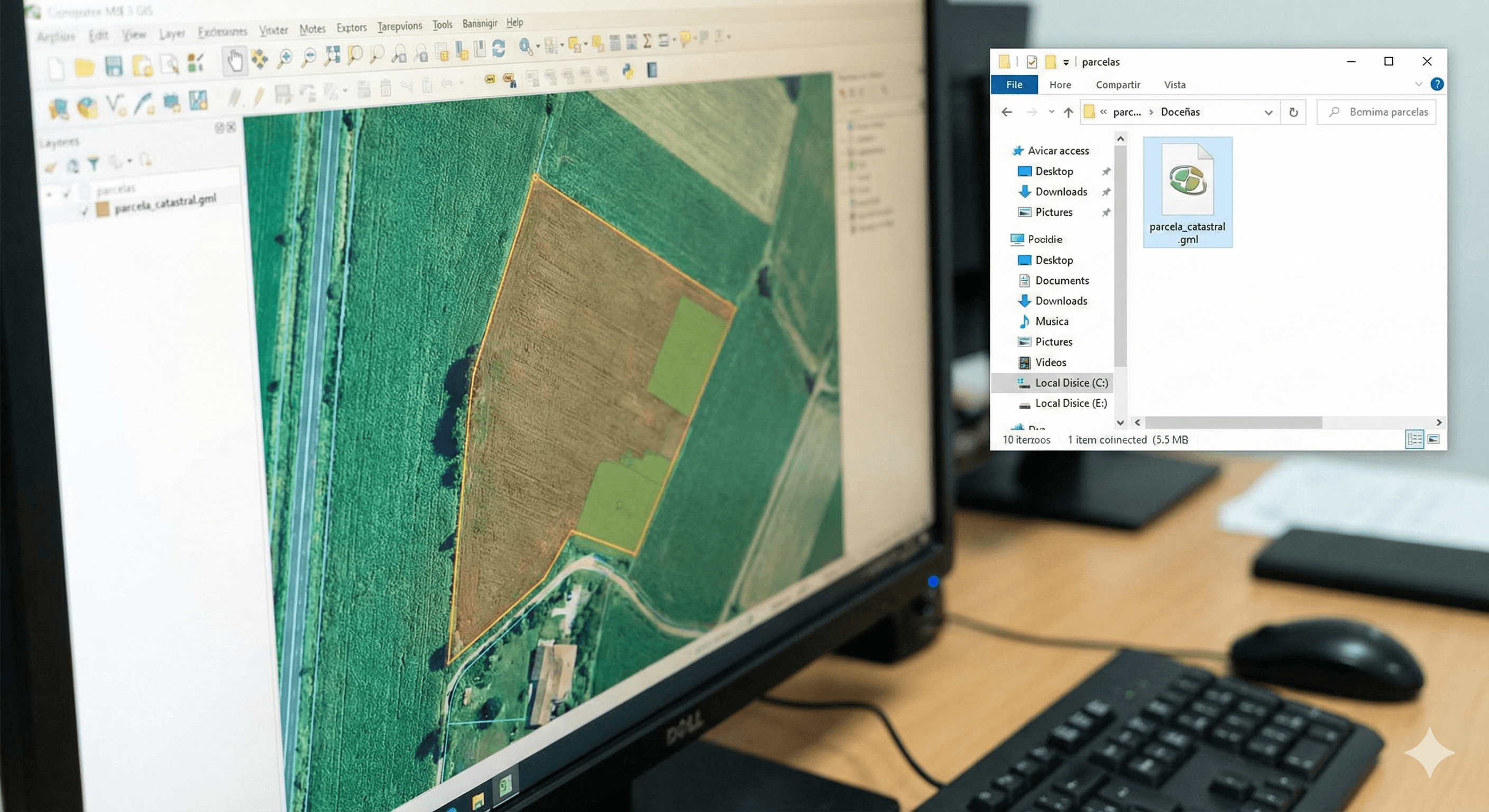Open Documents in the navigation pane

point(1054,280)
